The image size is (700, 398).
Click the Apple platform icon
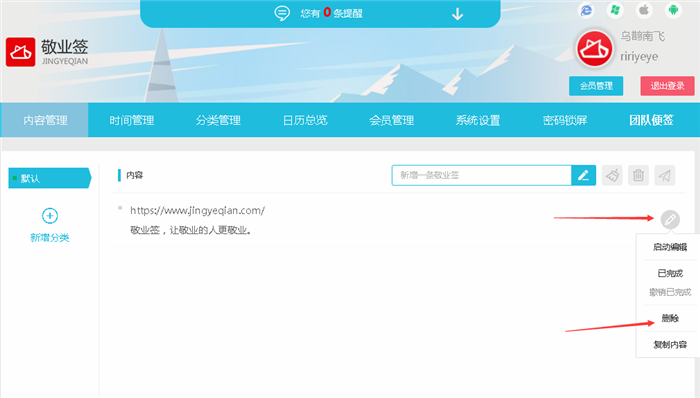coord(644,10)
